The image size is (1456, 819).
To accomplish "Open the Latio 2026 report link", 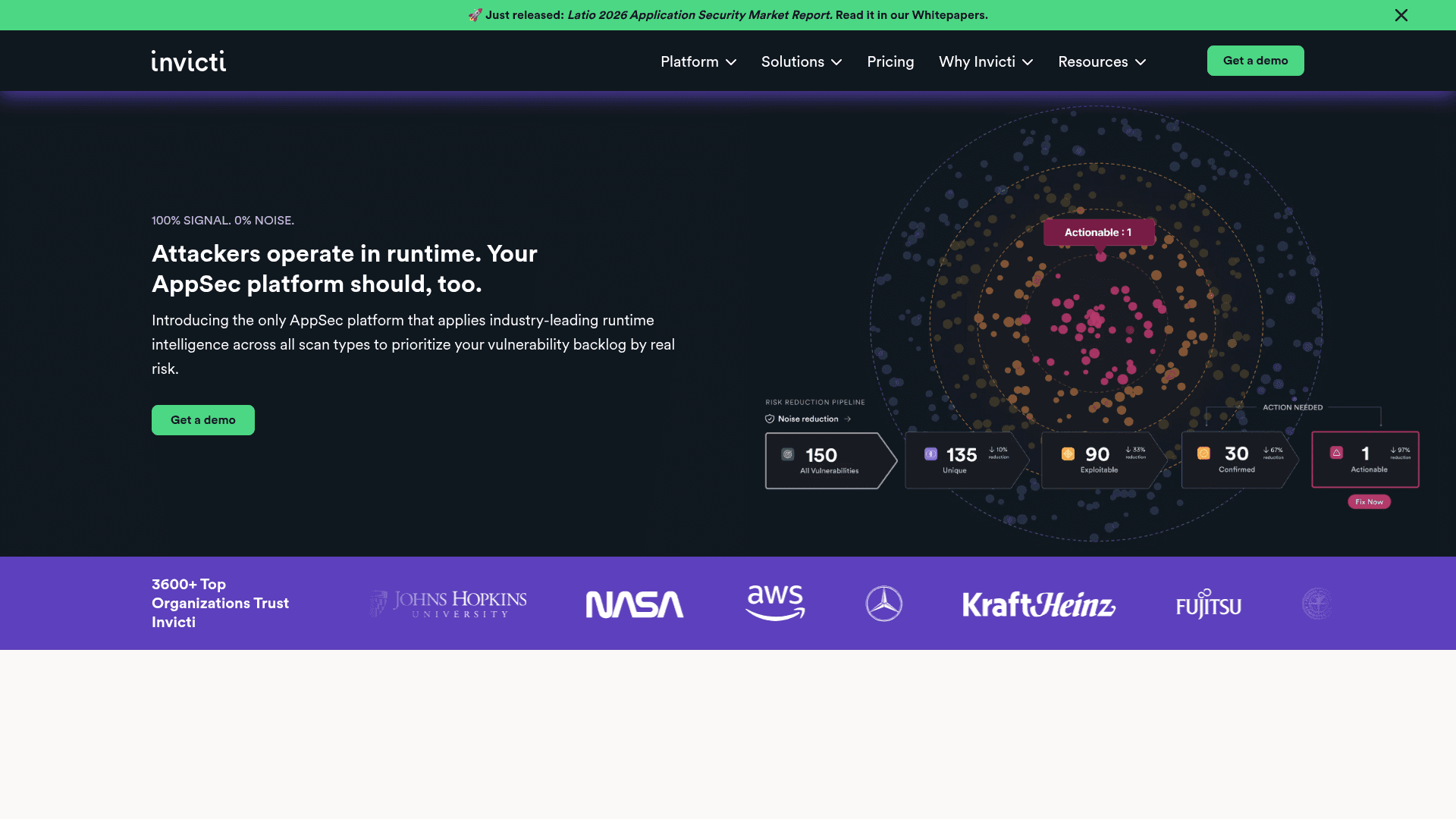I will [x=699, y=15].
